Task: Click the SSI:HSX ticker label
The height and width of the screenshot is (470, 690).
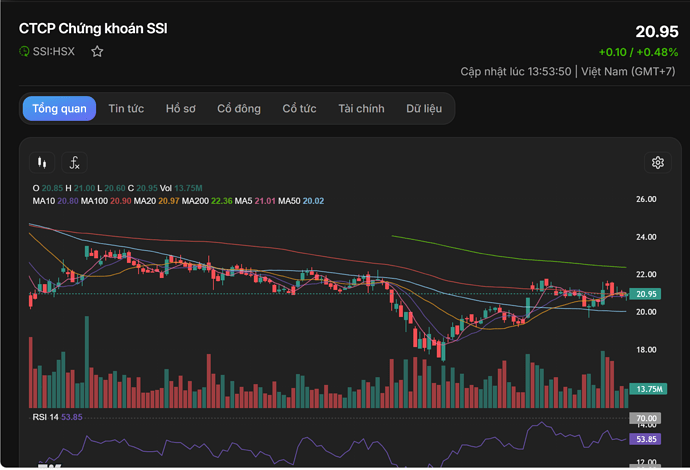Action: (54, 51)
